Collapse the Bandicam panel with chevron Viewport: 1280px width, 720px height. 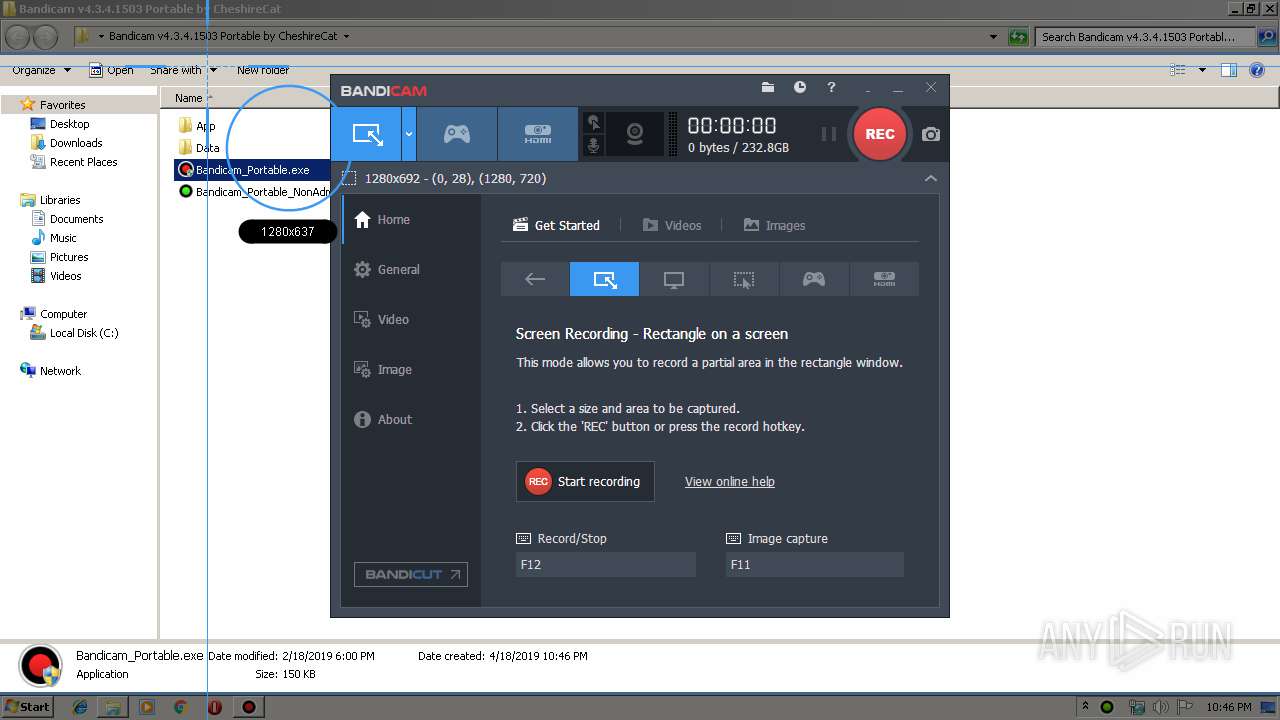point(931,178)
